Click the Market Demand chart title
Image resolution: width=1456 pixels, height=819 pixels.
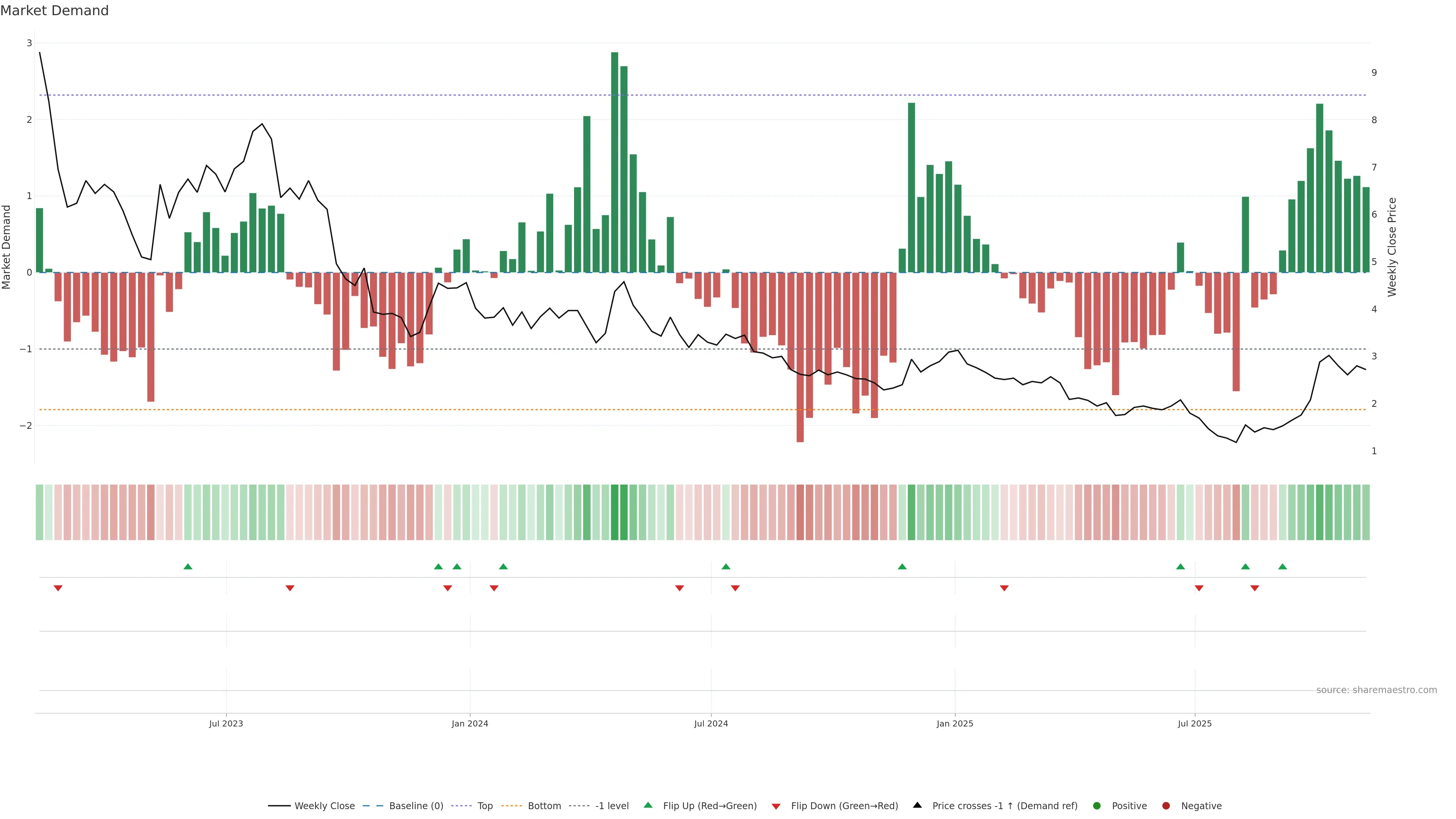pos(54,11)
